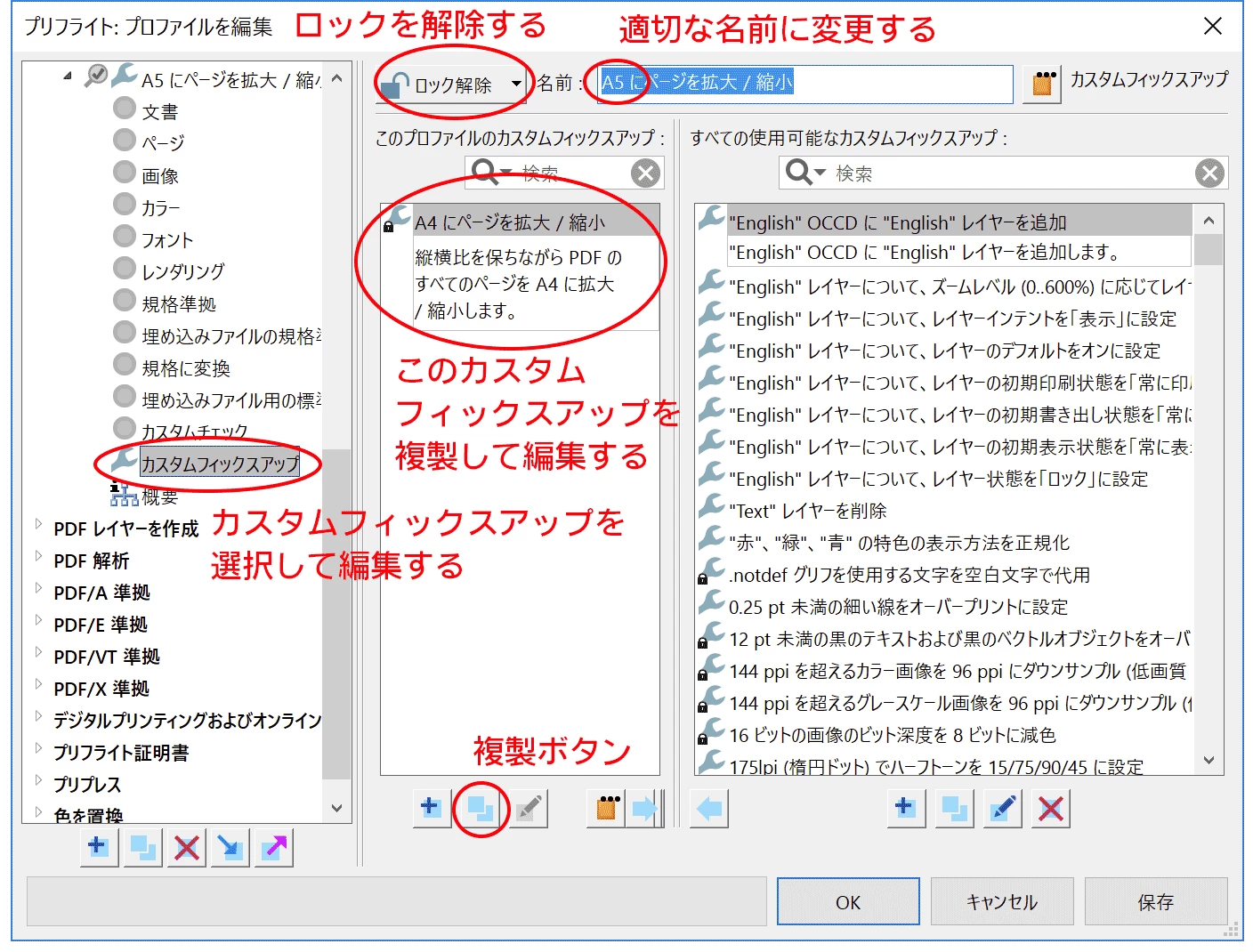Select the 文書 category in the profile tree
The width and height of the screenshot is (1253, 952).
(159, 112)
